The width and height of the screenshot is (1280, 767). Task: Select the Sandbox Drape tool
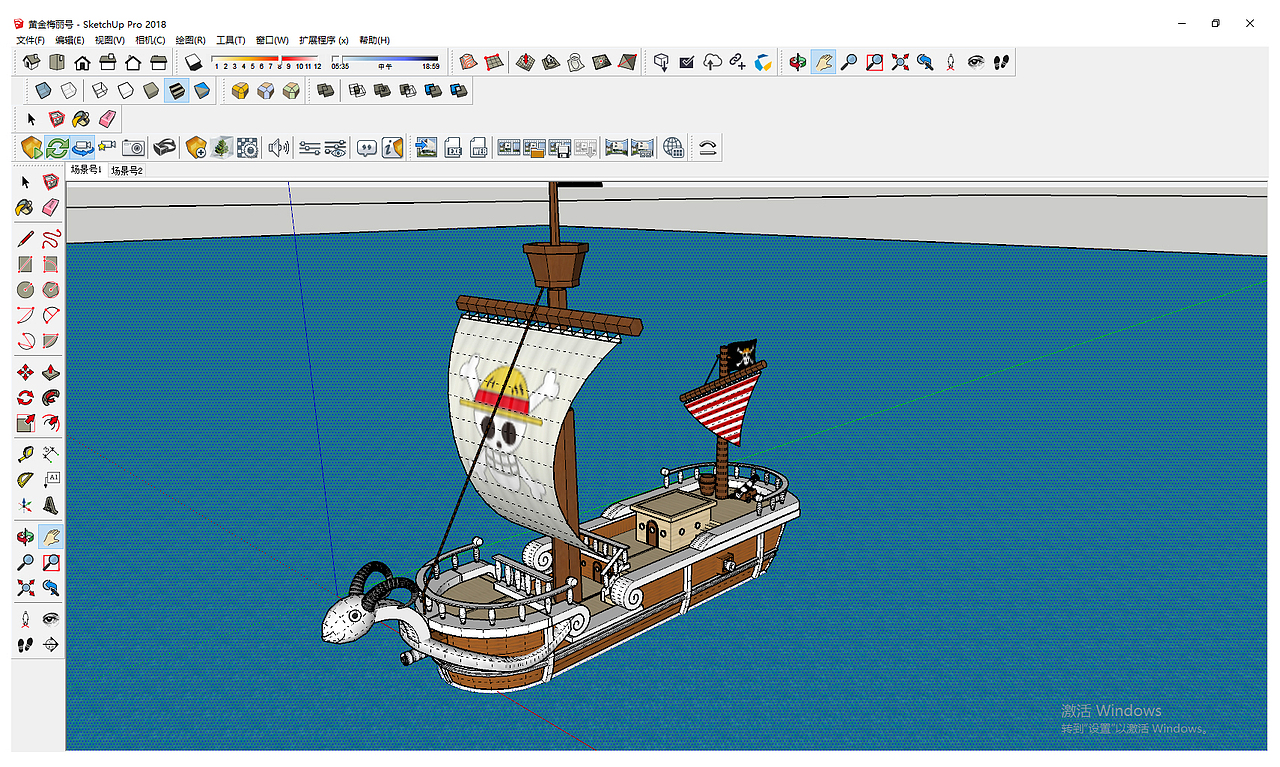tap(576, 62)
